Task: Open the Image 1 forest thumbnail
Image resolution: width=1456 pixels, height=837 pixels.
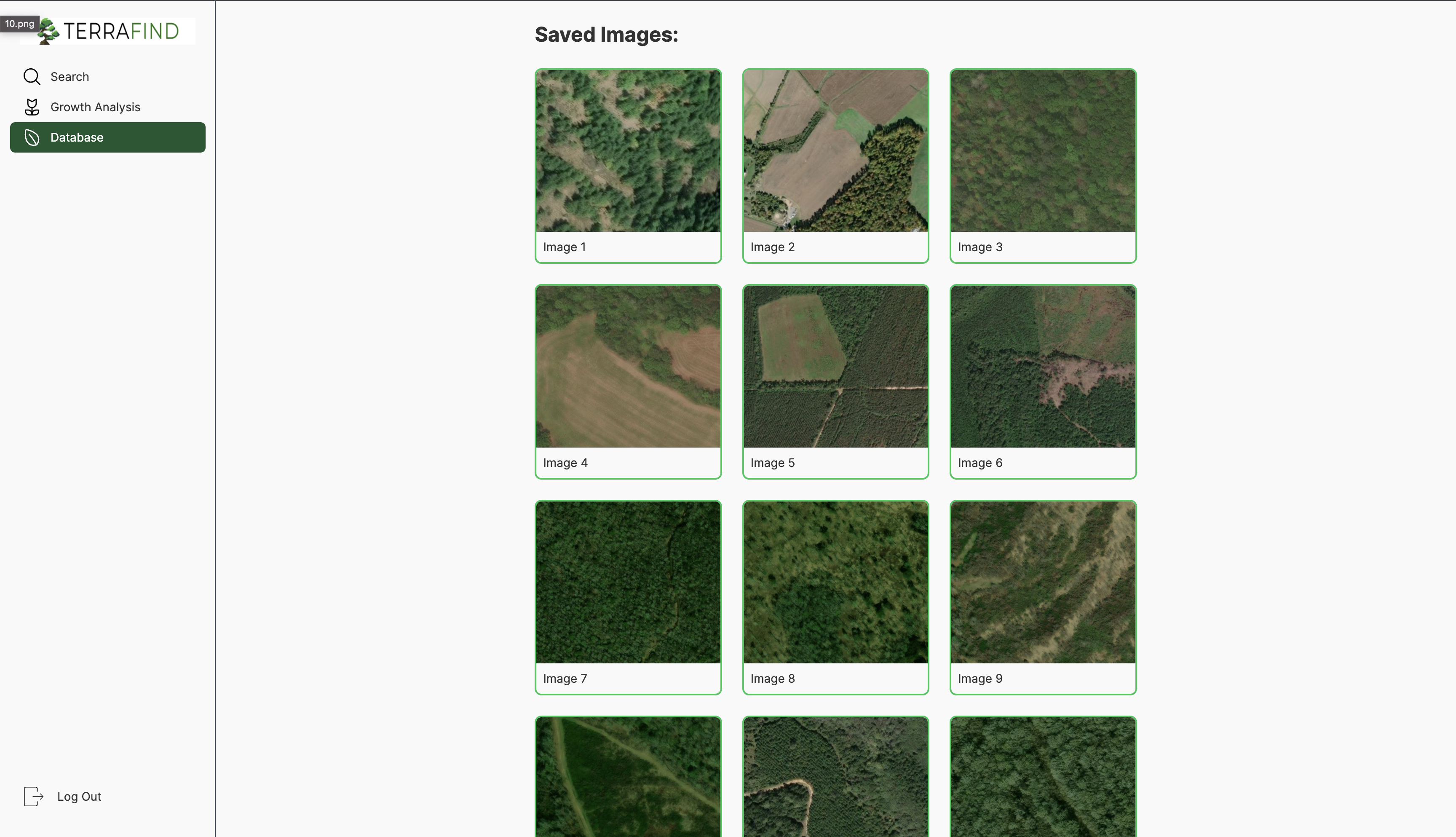Action: [628, 150]
